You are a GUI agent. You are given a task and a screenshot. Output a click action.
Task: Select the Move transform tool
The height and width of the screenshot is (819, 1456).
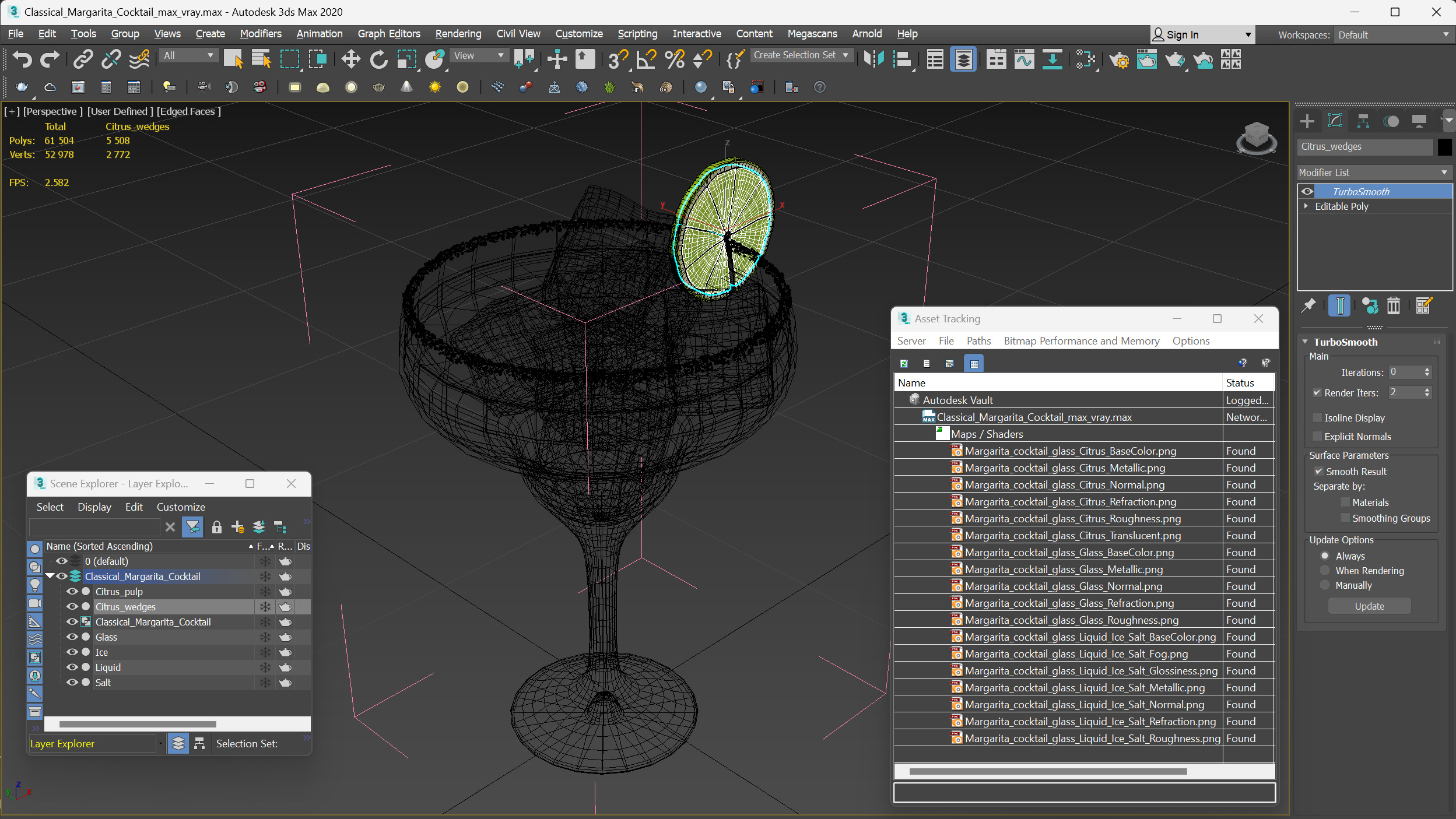point(350,59)
